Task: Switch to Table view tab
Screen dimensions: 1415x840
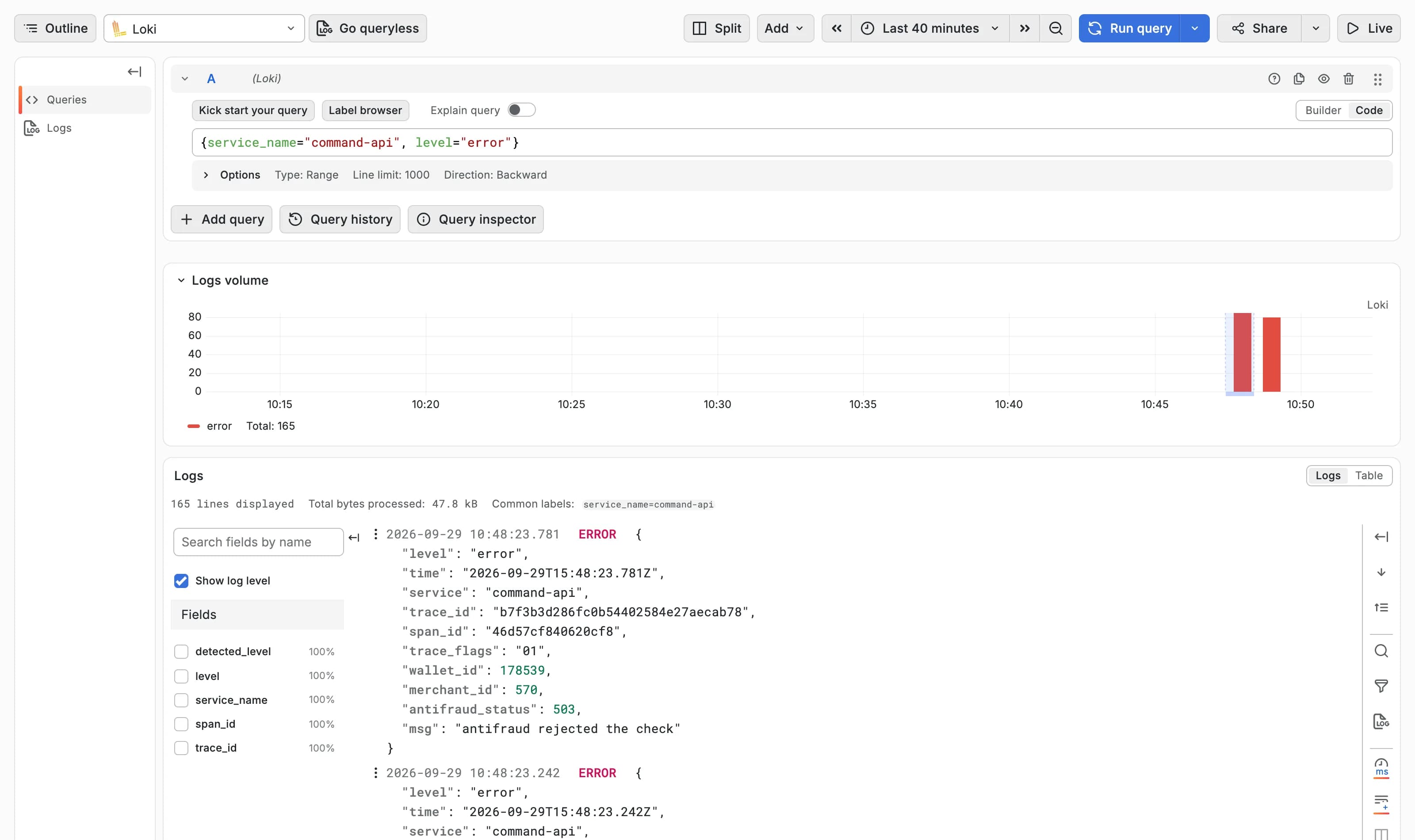Action: [x=1369, y=475]
